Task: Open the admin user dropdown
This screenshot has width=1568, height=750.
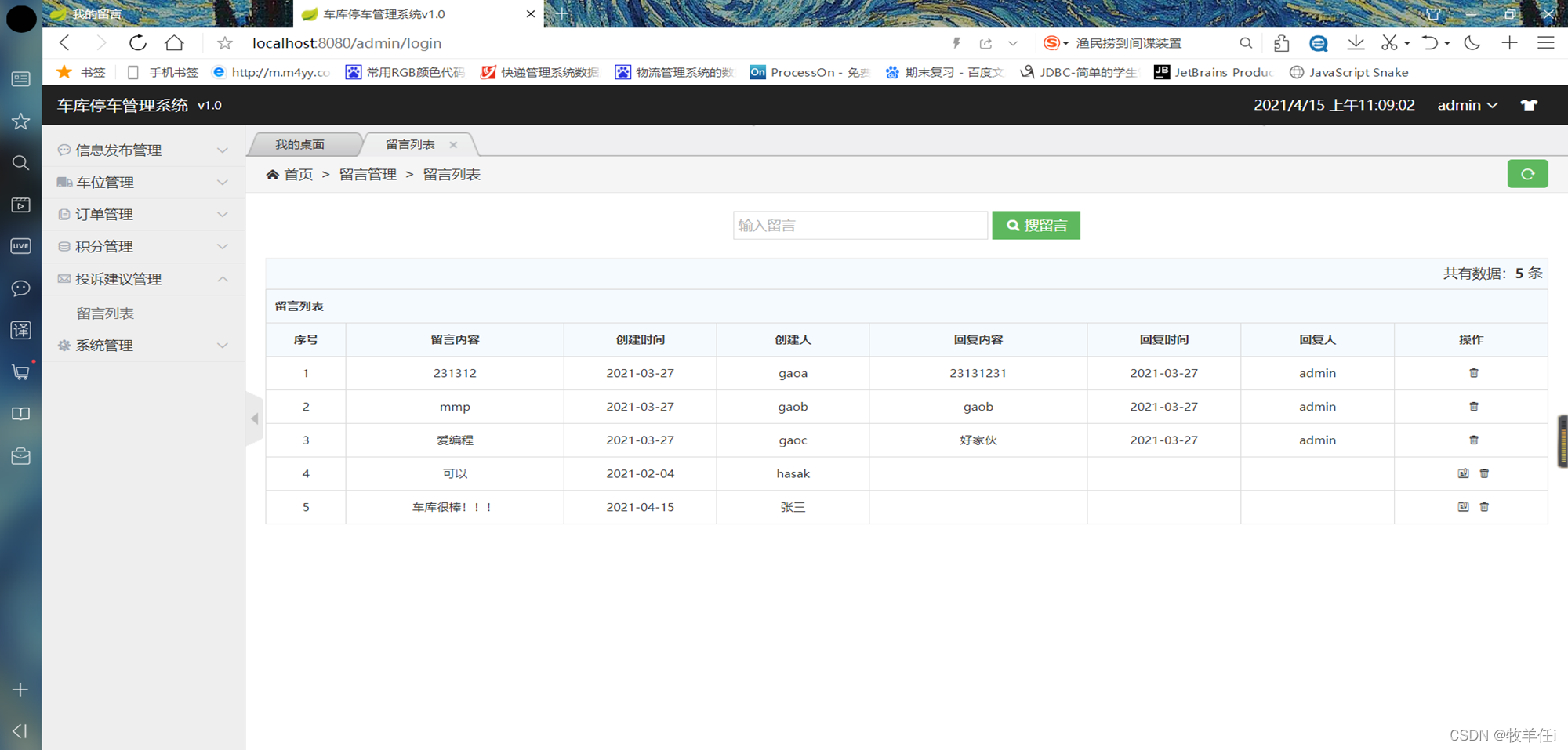Action: pos(1467,105)
